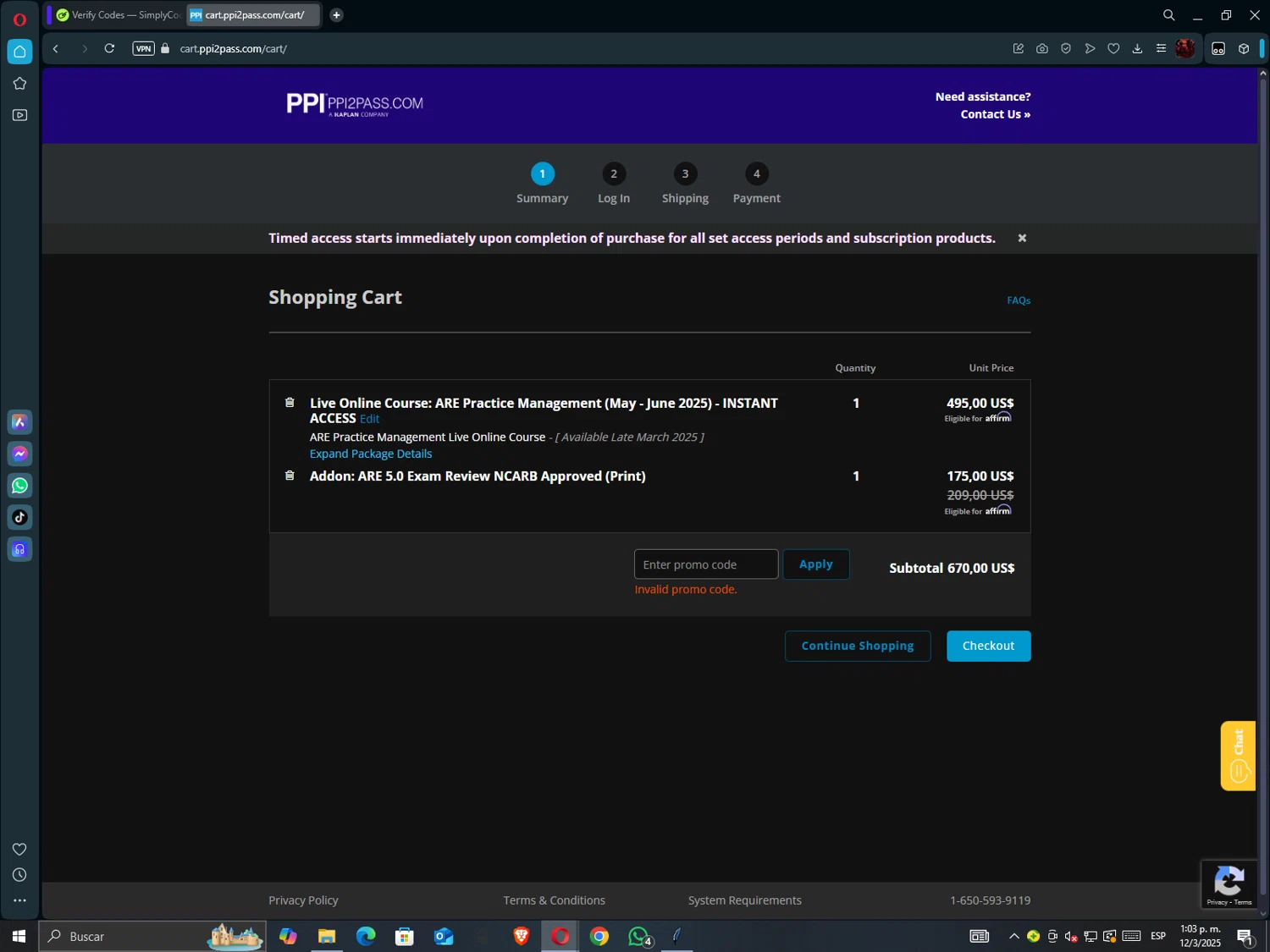The width and height of the screenshot is (1270, 952).
Task: Proceed to Checkout
Action: 988,646
